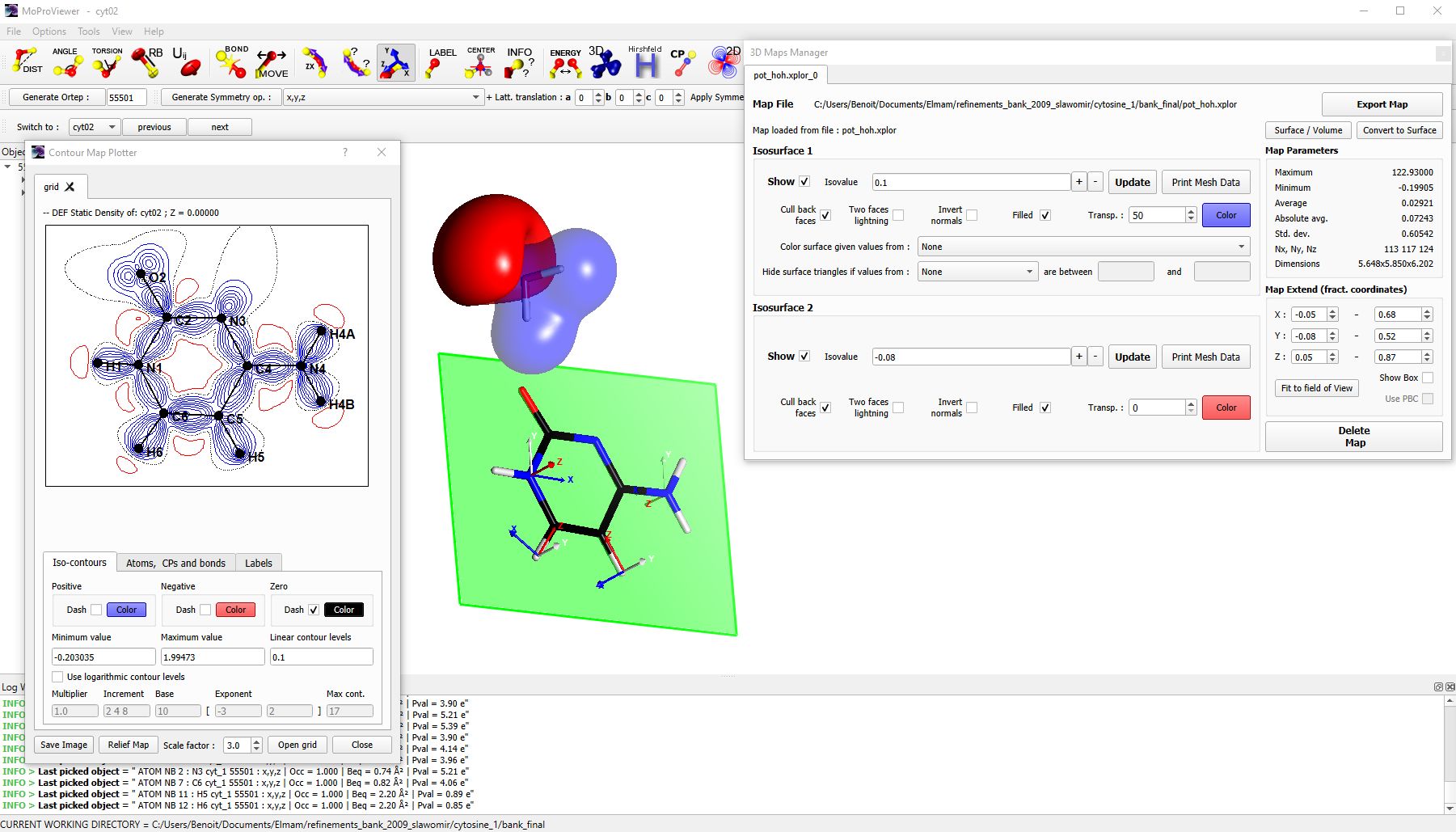Image resolution: width=1456 pixels, height=832 pixels.
Task: Switch to Atoms, CPs and bonds tab
Action: (175, 563)
